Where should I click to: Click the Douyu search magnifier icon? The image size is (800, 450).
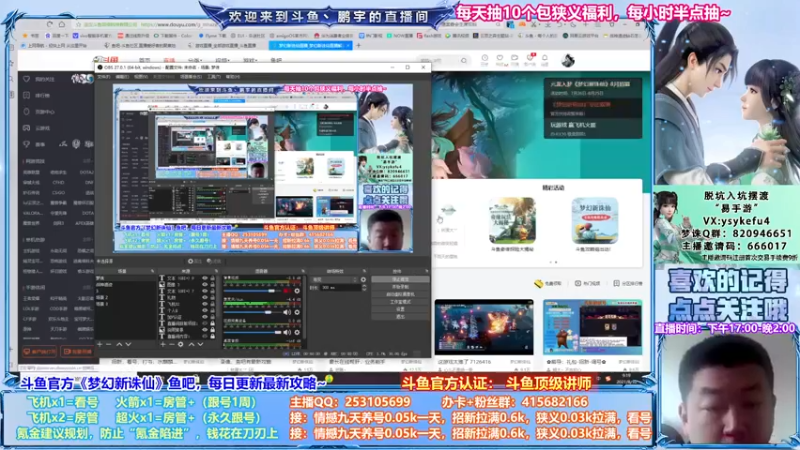(463, 61)
